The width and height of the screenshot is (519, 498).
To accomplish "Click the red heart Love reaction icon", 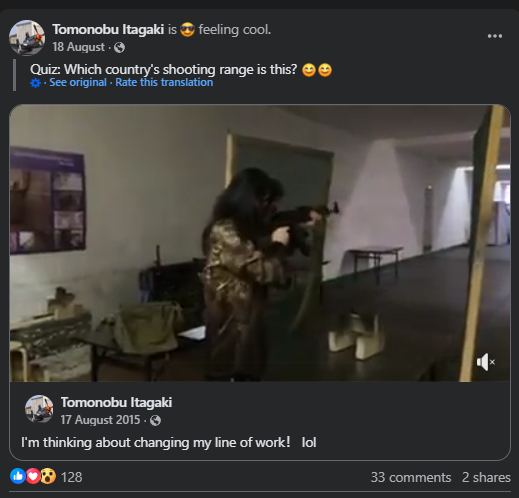I will [x=33, y=476].
